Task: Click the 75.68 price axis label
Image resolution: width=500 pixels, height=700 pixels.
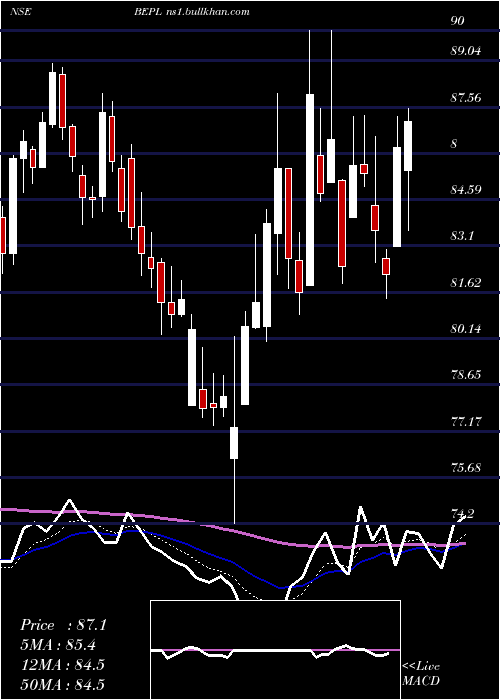Action: point(466,467)
